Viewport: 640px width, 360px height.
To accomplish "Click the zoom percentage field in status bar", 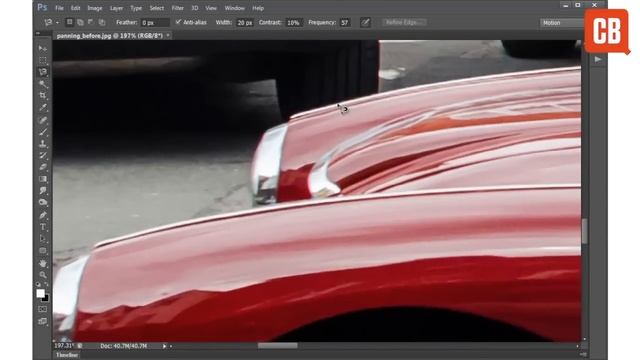I will [x=64, y=346].
